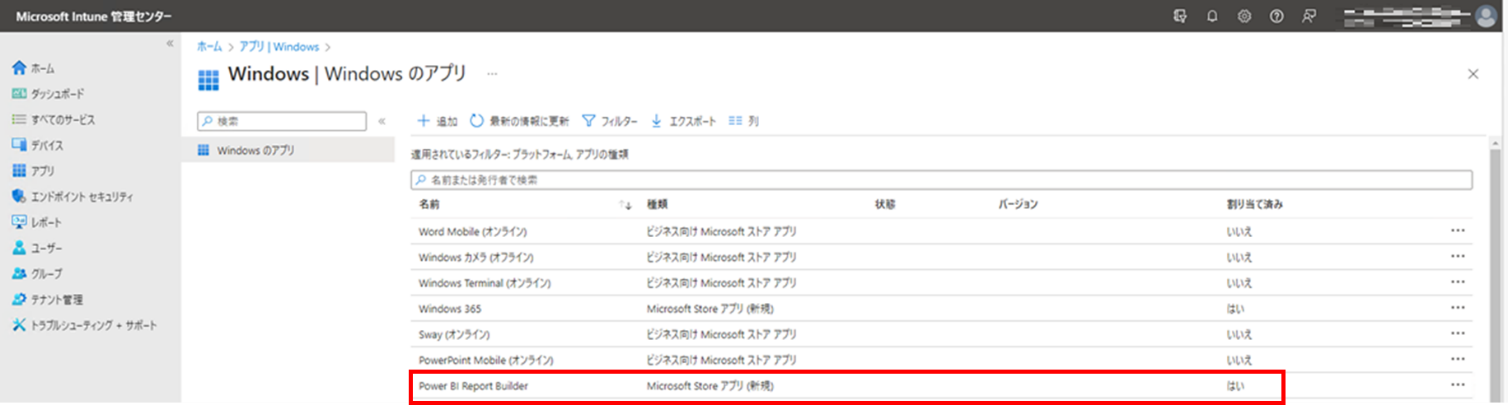Click the notifications bell icon
Viewport: 1508px width, 405px height.
(x=1212, y=16)
